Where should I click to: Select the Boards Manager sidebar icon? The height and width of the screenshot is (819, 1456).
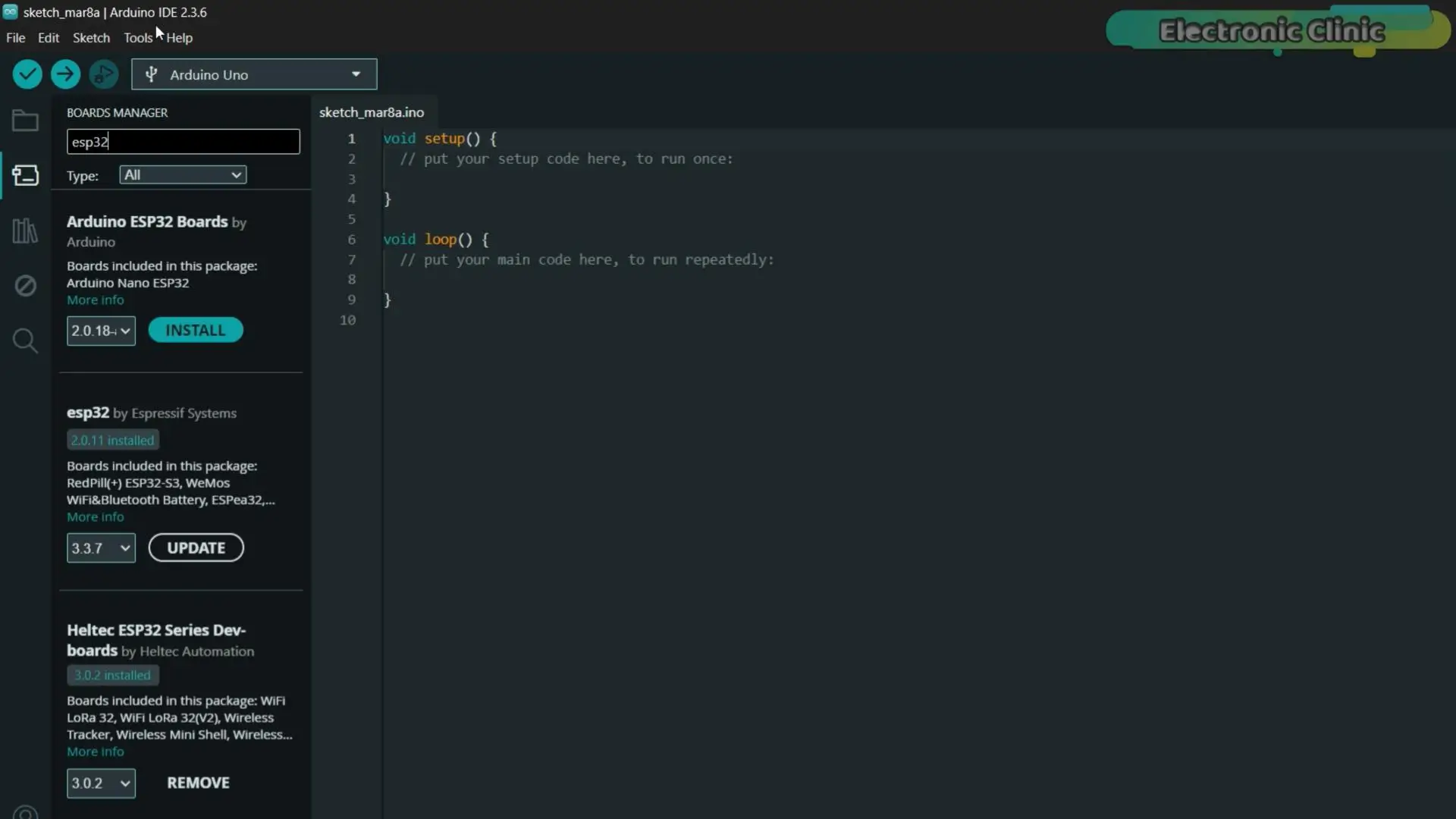point(25,176)
